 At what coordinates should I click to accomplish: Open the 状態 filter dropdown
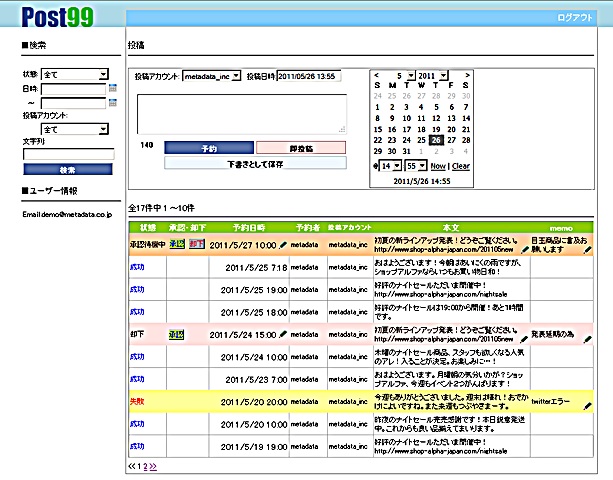pyautogui.click(x=75, y=74)
